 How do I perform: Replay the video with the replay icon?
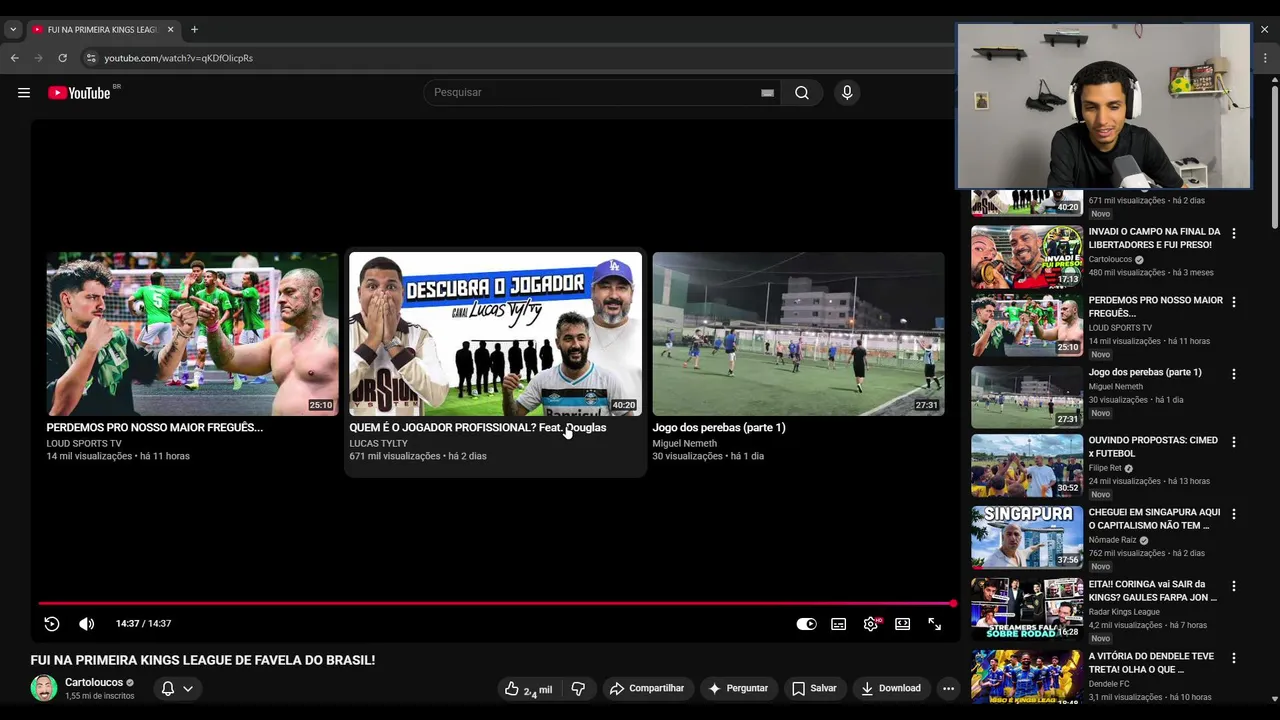pos(52,624)
